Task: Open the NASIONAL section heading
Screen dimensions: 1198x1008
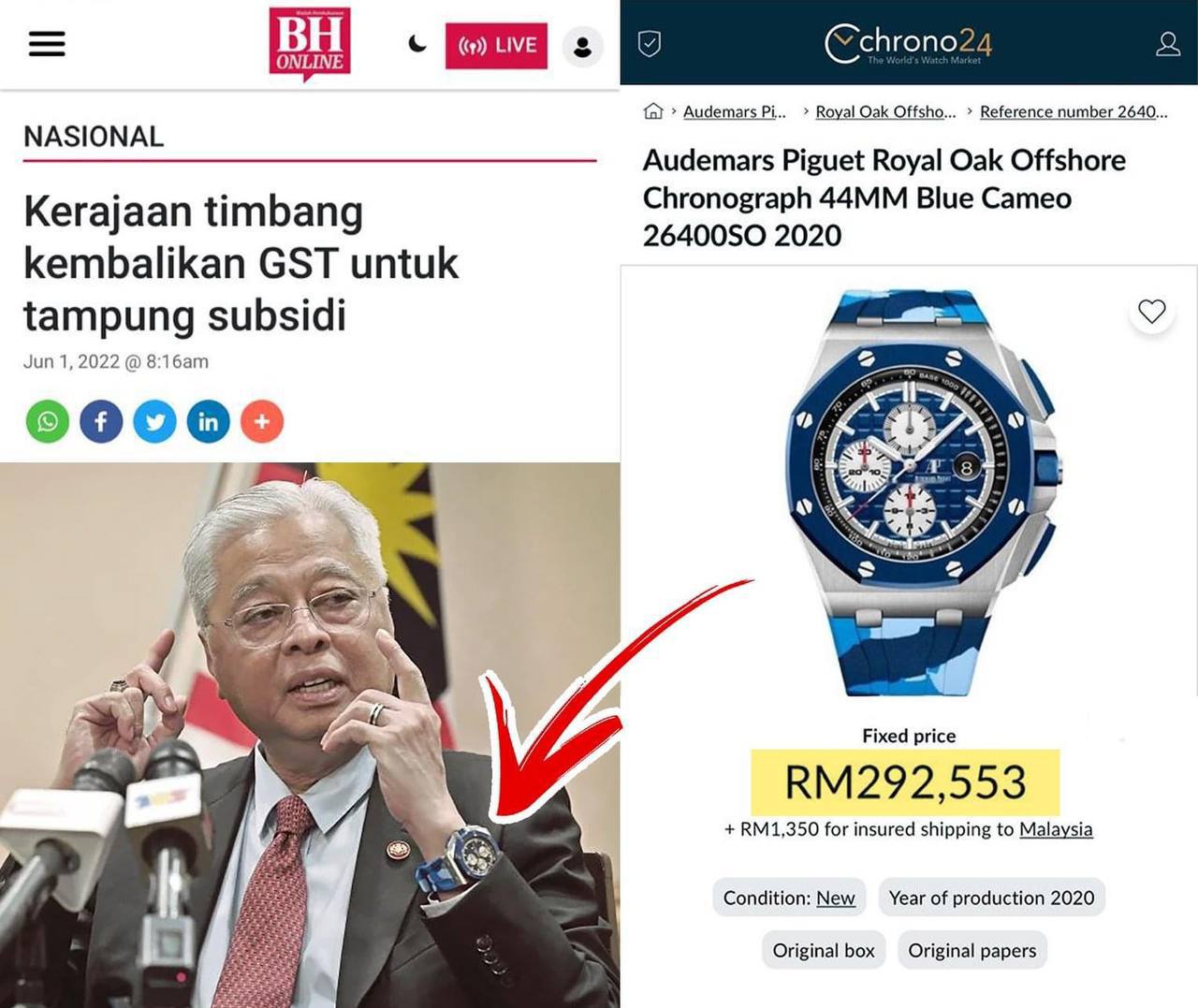Action: [94, 137]
